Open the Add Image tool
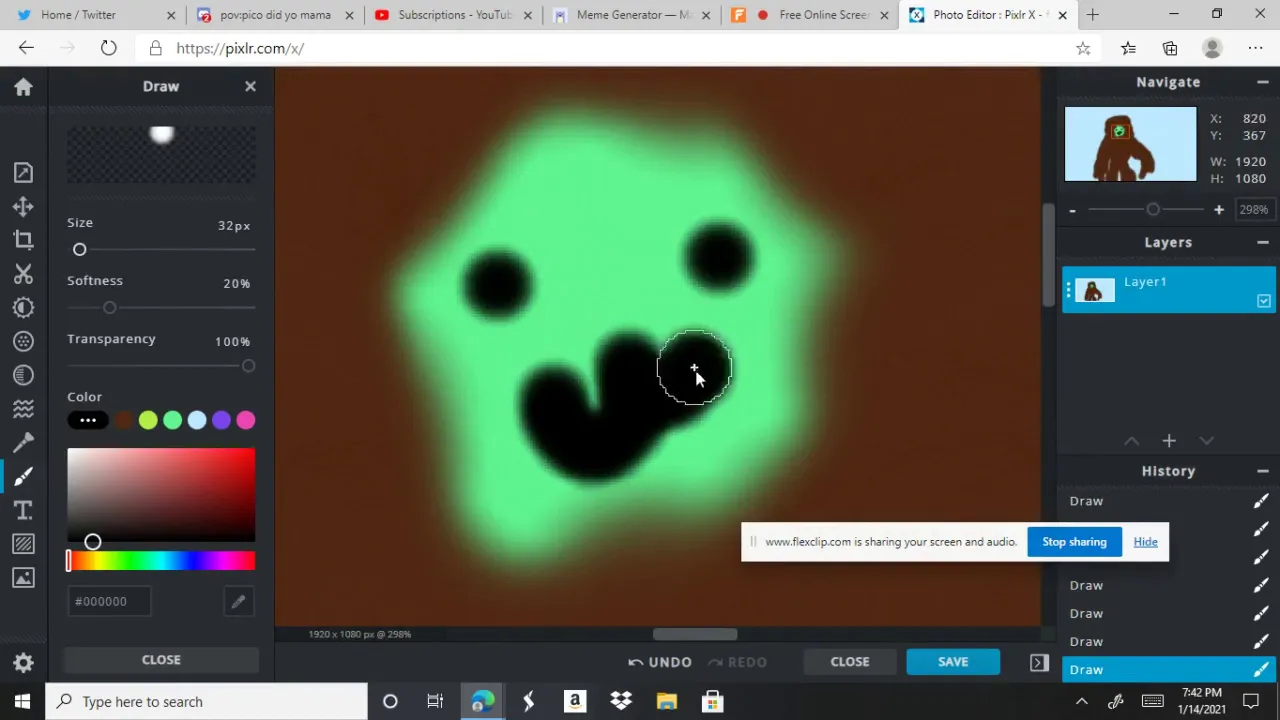This screenshot has width=1280, height=720. [x=23, y=577]
